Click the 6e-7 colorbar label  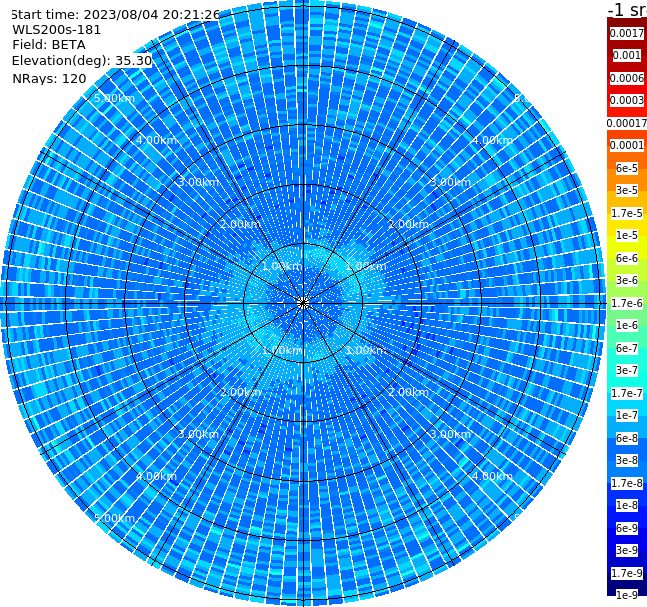627,348
